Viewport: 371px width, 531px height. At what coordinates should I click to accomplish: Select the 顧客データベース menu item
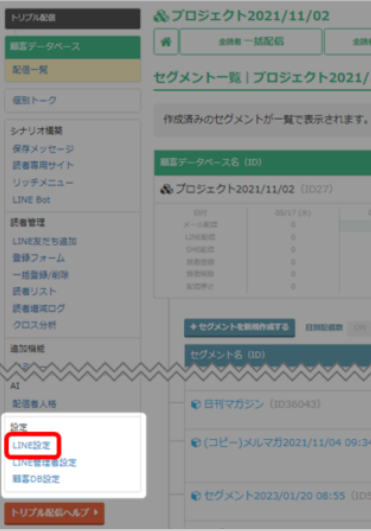point(72,47)
